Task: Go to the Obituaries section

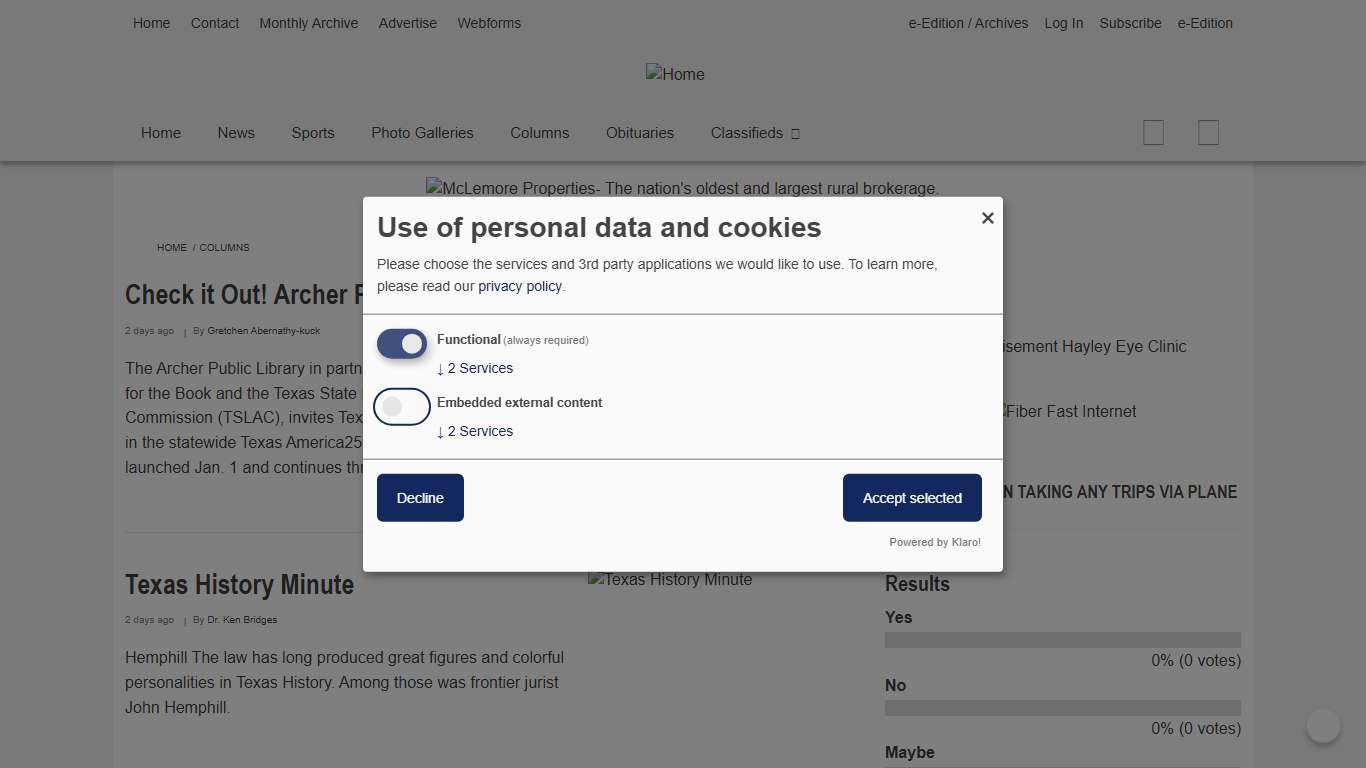Action: pos(640,133)
